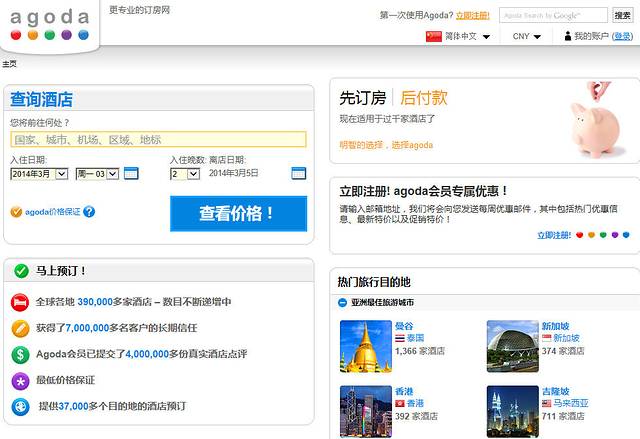Open the 2014年3月 month dropdown

39,174
